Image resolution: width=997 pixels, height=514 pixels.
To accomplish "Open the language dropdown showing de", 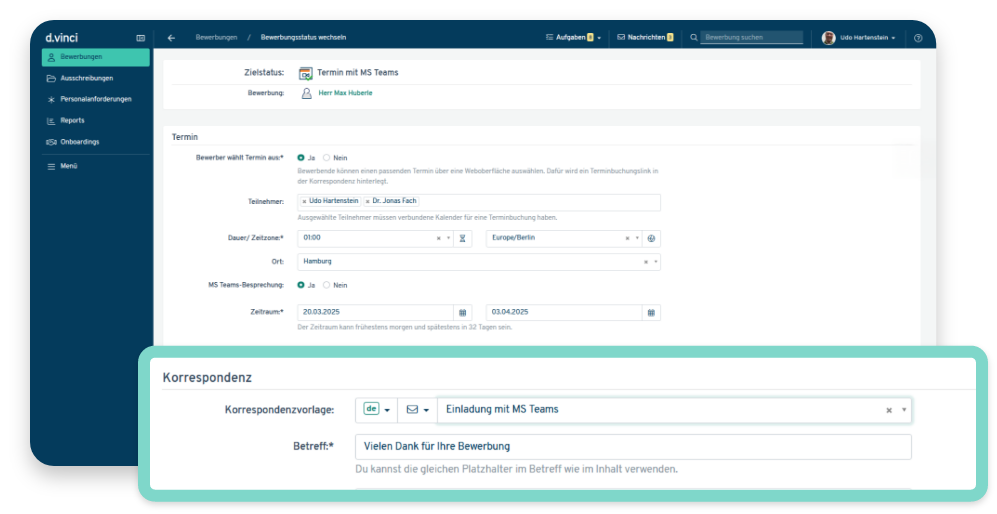I will 376,410.
